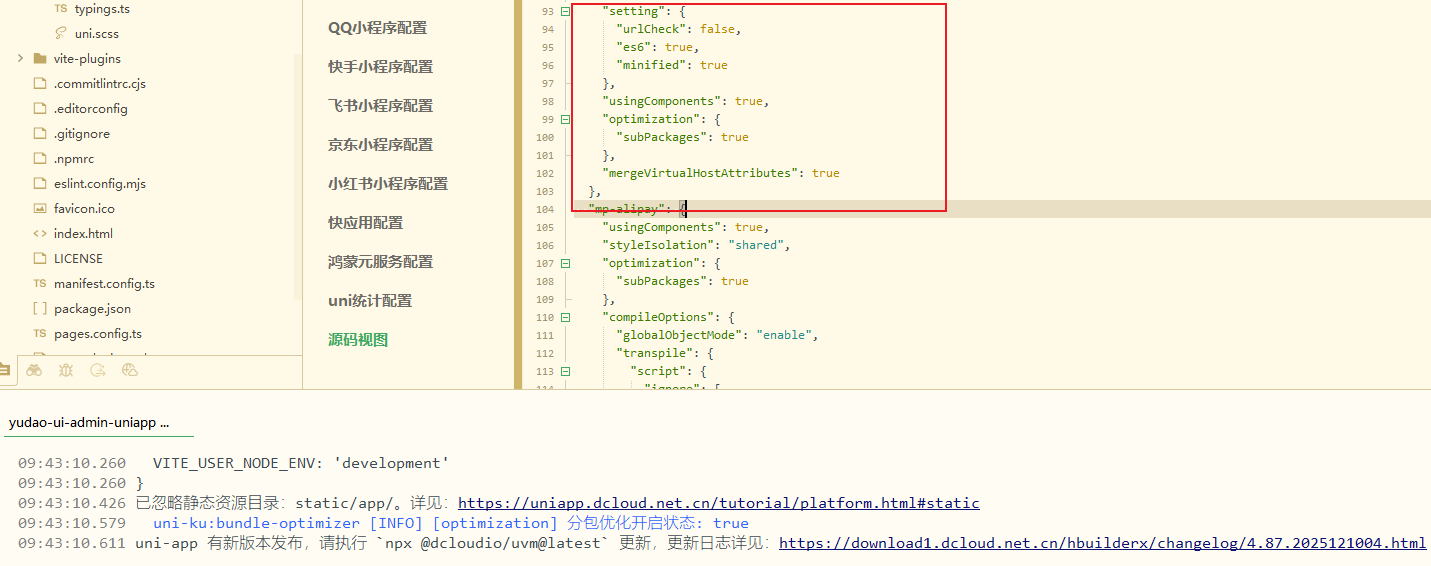Open the binoculars search panel icon

click(x=34, y=370)
